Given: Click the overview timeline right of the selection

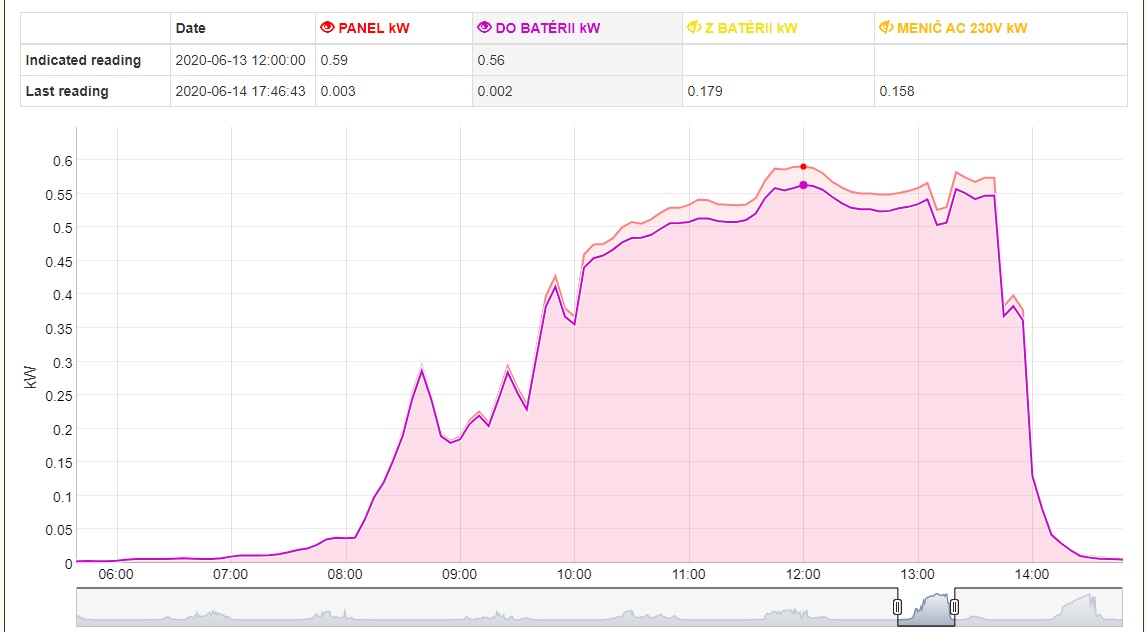Looking at the screenshot, I should pyautogui.click(x=1040, y=607).
